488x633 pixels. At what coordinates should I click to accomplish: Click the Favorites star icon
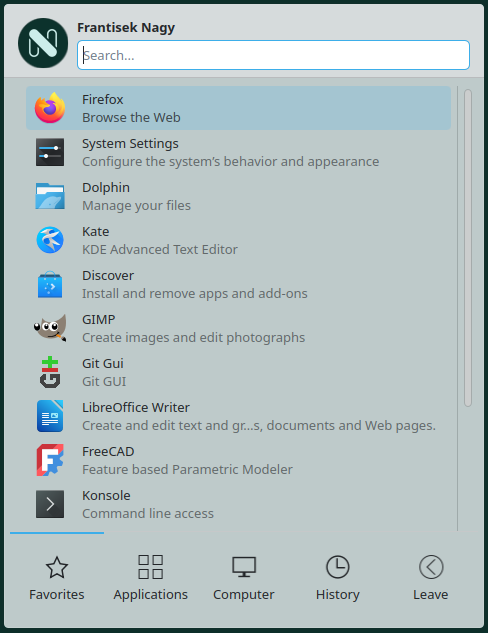57,567
